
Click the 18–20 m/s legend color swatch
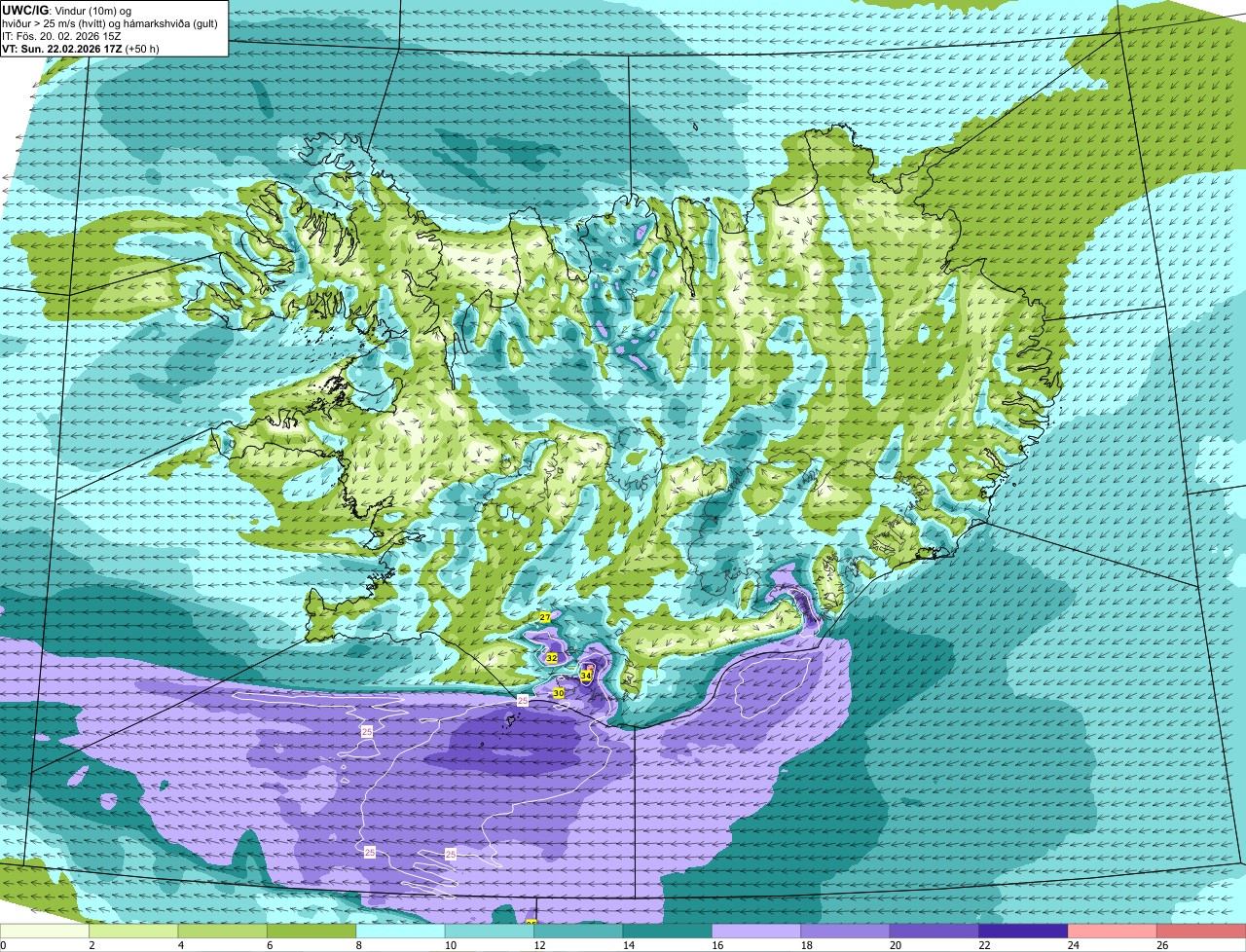pyautogui.click(x=845, y=932)
